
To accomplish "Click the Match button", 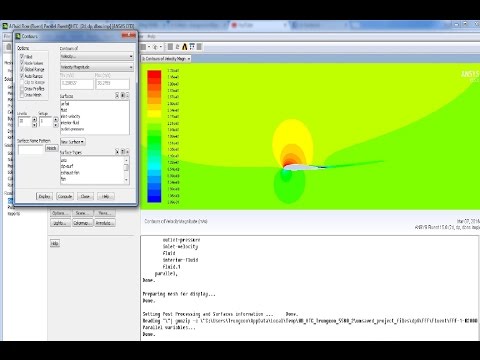I will 51,148.
